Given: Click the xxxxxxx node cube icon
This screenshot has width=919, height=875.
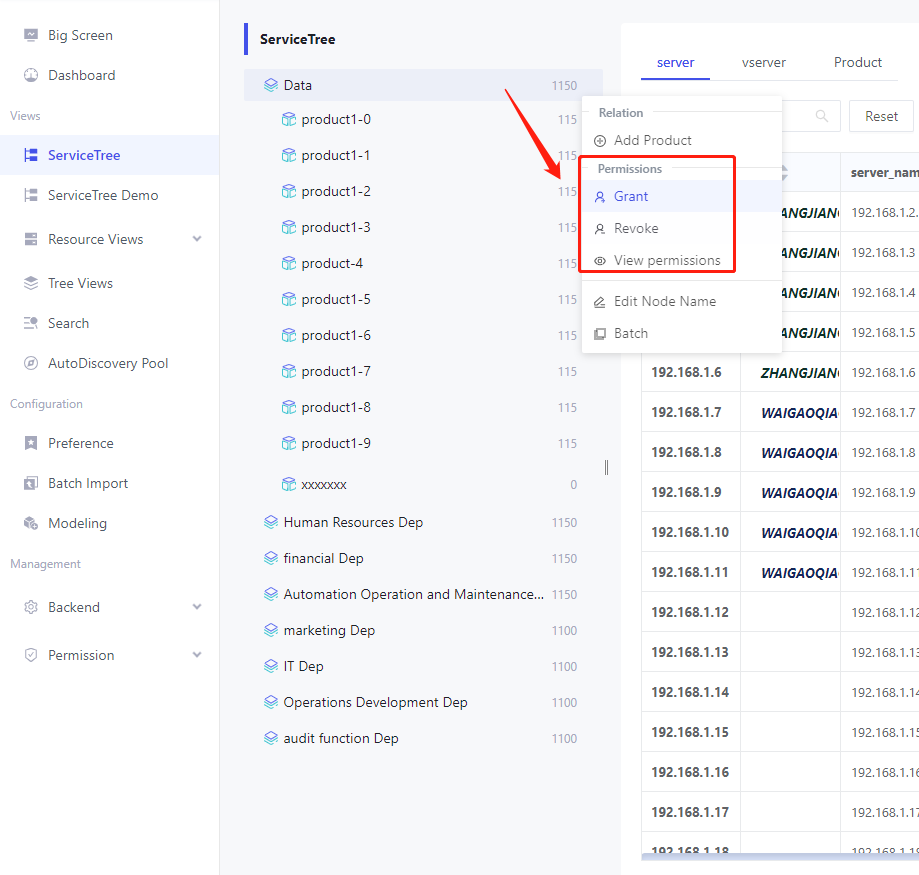Looking at the screenshot, I should tap(289, 484).
